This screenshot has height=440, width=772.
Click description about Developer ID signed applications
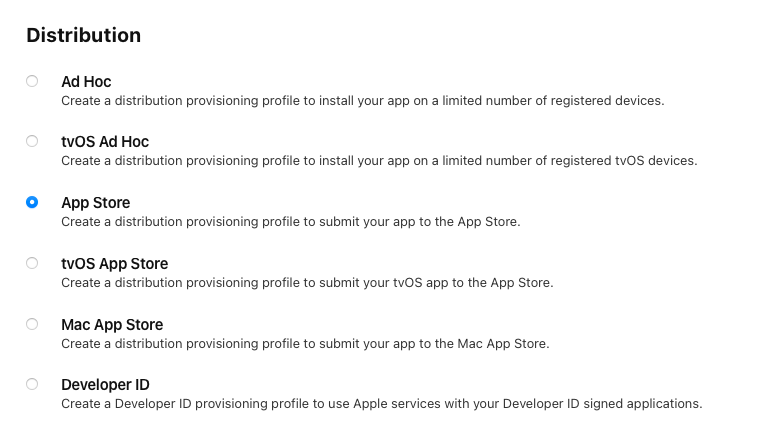pos(382,404)
